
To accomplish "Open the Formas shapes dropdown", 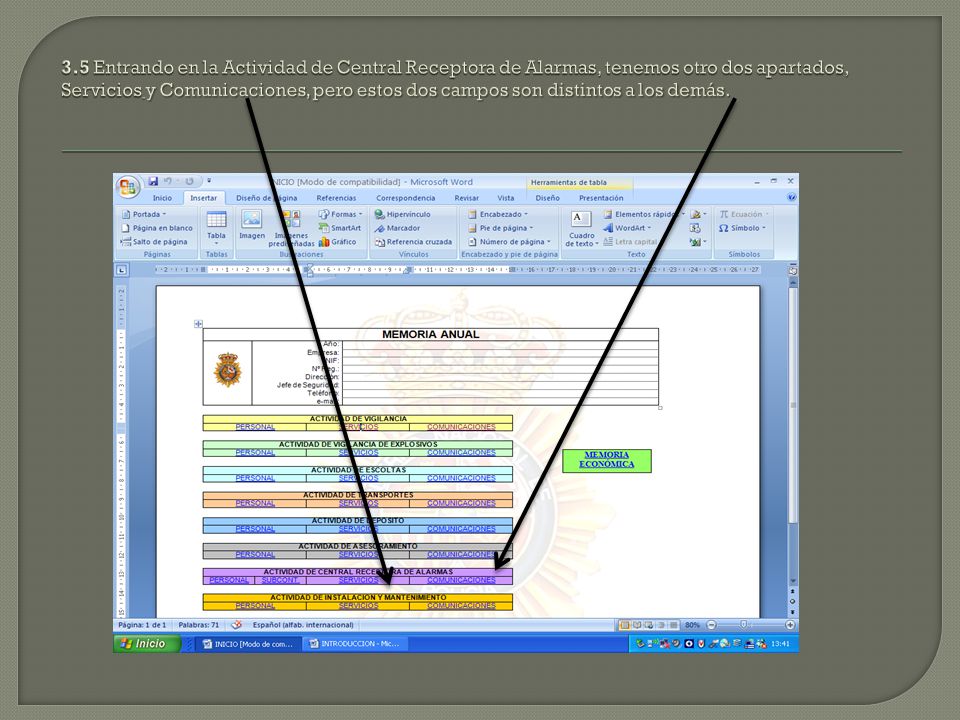I will point(340,214).
